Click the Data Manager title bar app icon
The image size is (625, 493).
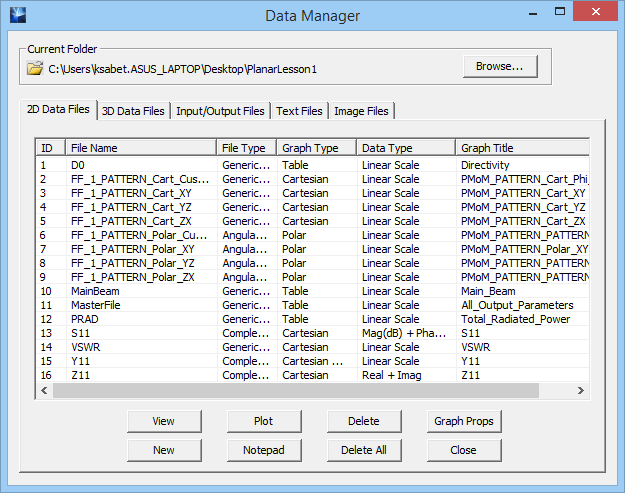pos(16,15)
